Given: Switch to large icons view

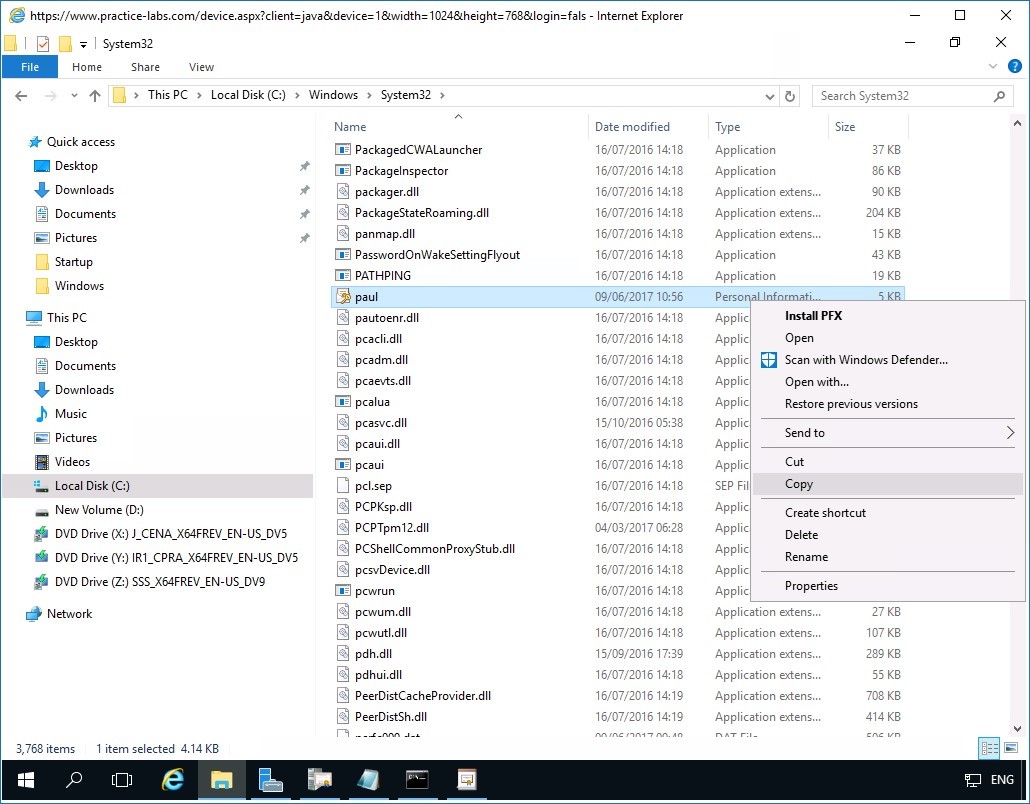Looking at the screenshot, I should [1010, 748].
